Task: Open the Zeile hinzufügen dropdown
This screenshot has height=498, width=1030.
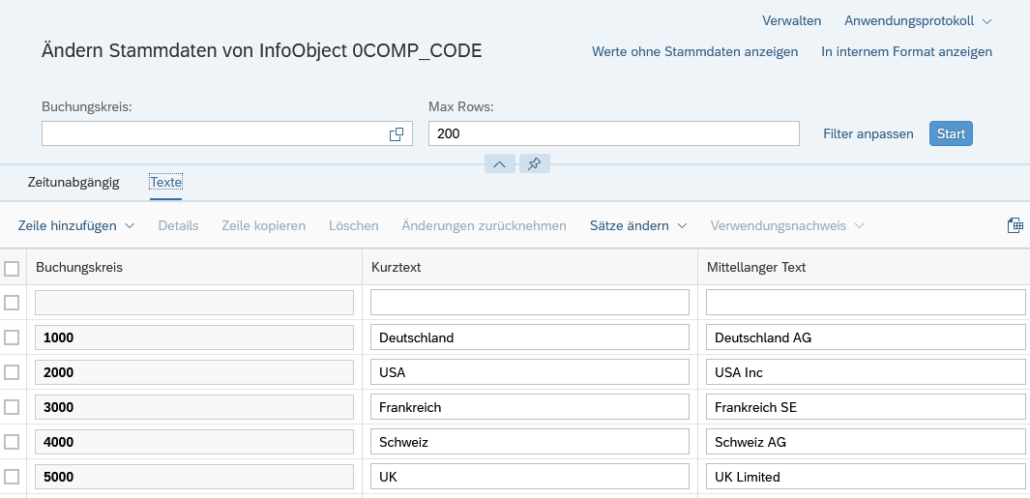Action: coord(76,226)
